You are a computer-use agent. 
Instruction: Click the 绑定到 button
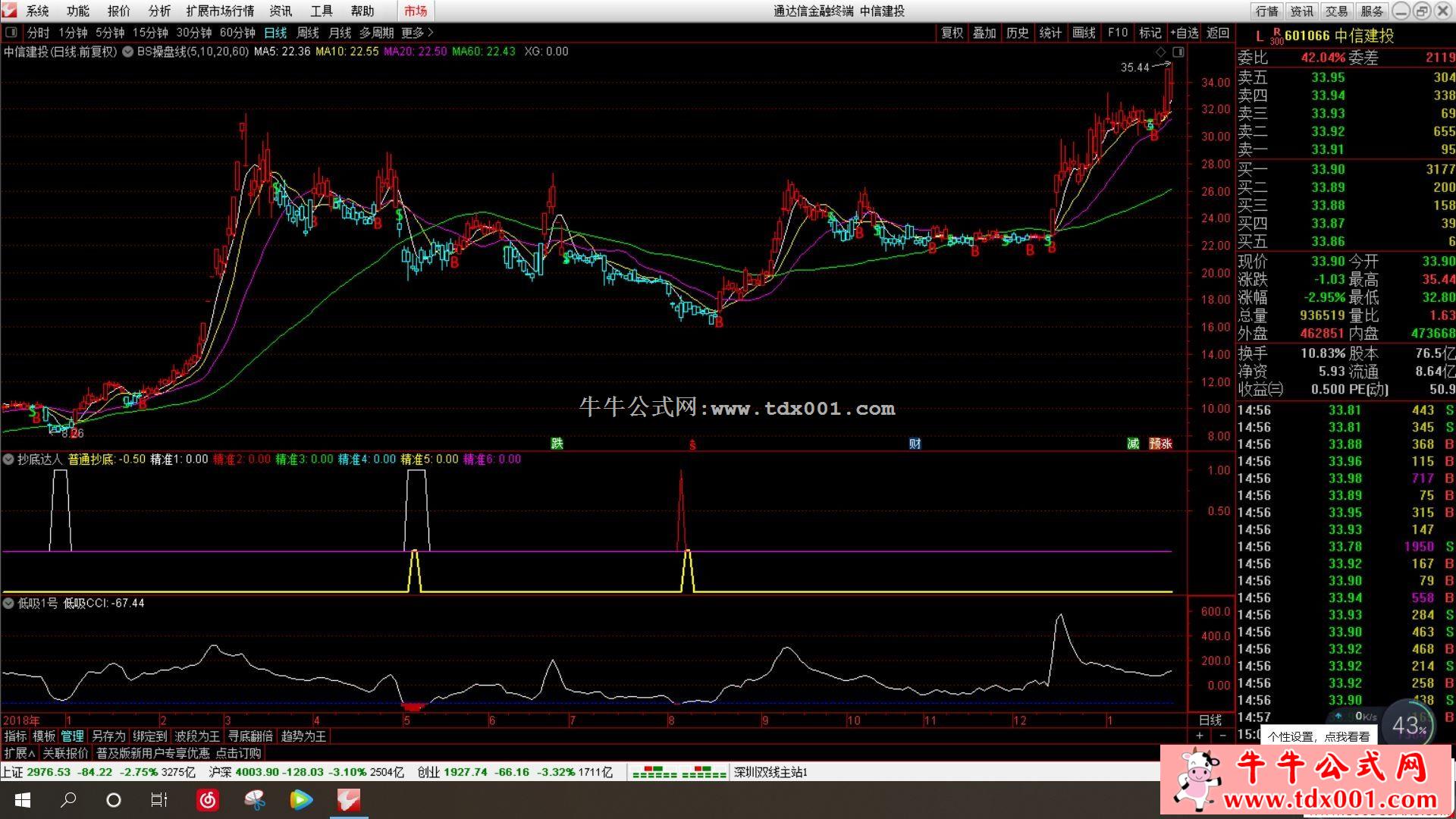pyautogui.click(x=149, y=736)
